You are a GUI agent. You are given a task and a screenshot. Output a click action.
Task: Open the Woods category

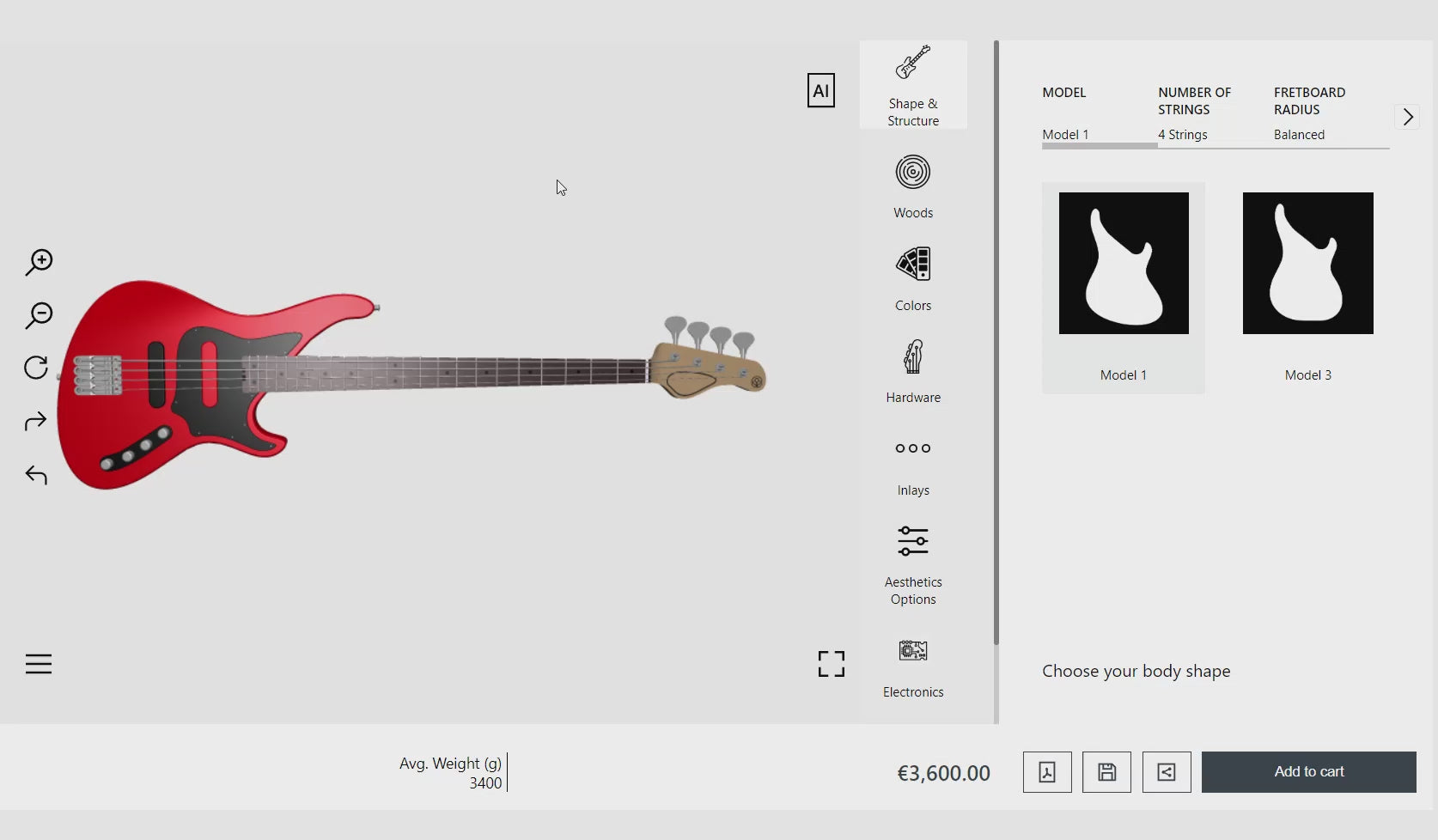click(913, 186)
